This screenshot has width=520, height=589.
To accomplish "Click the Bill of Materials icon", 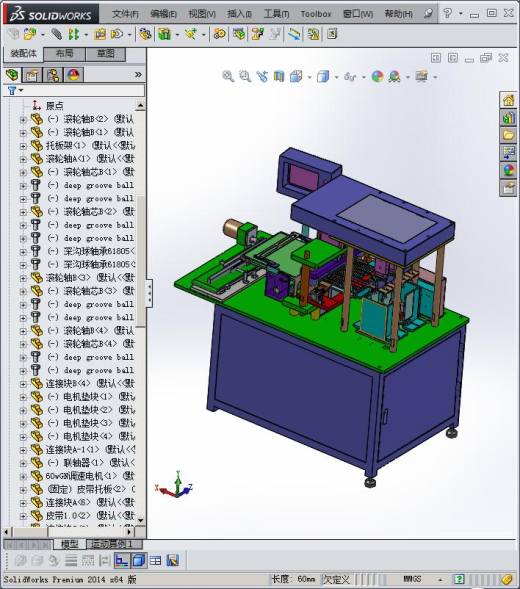I will tap(239, 34).
